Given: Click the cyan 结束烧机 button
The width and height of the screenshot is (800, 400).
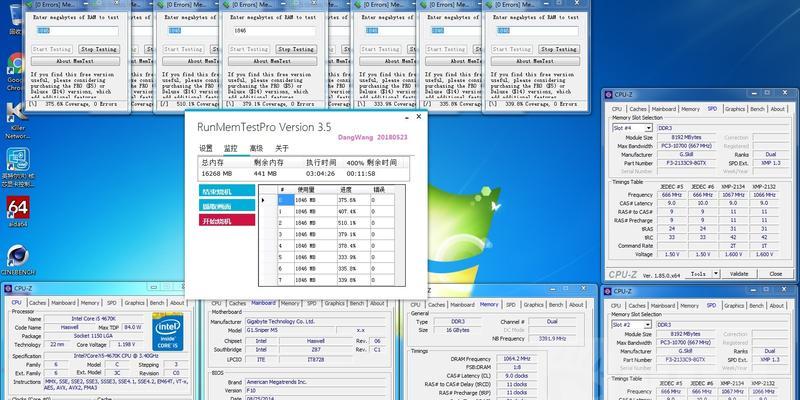Looking at the screenshot, I should (x=227, y=191).
